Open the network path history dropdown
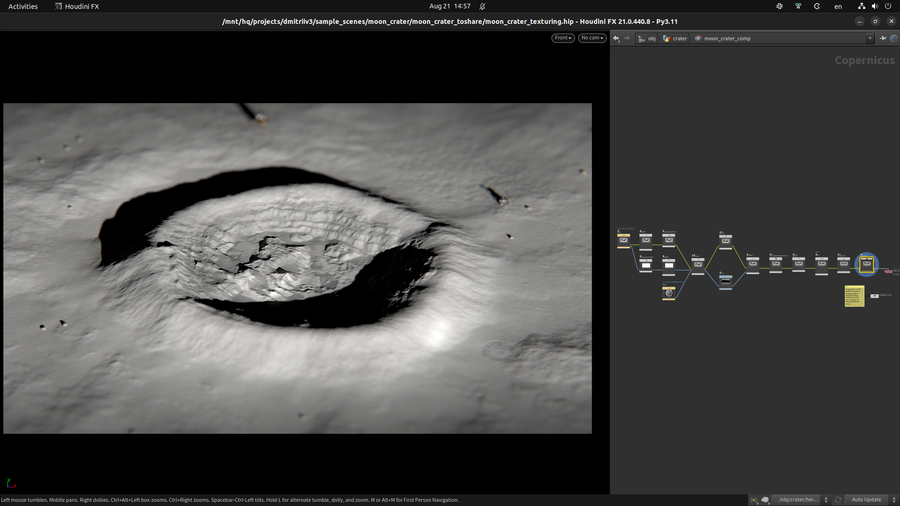The height and width of the screenshot is (506, 900). click(870, 38)
